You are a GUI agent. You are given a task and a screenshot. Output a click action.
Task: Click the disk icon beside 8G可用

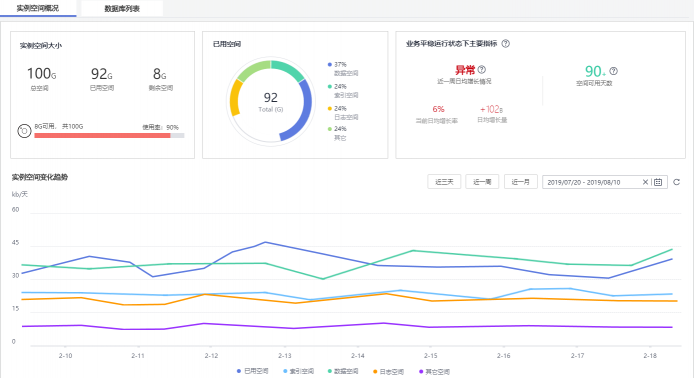24,131
